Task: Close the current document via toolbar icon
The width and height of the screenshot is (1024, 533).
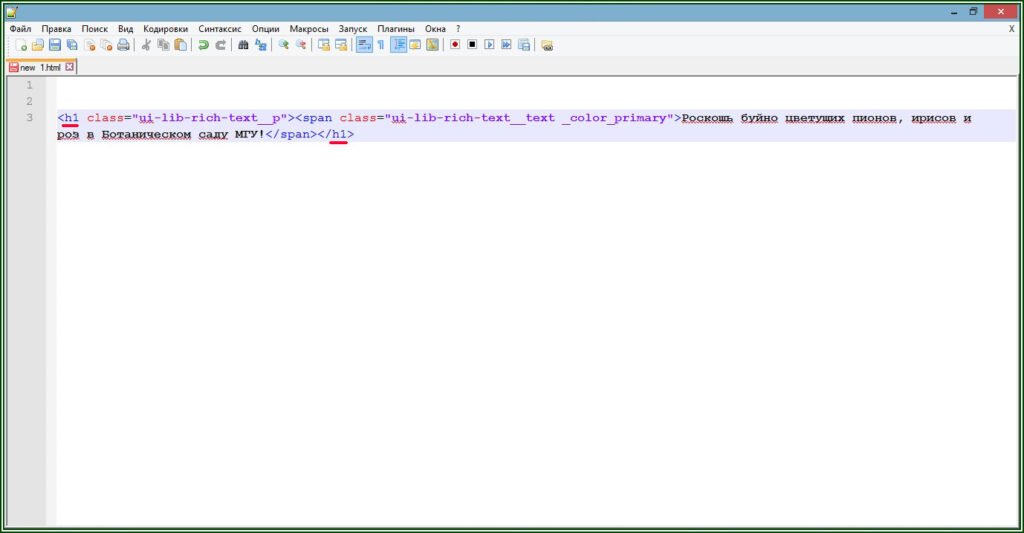Action: (x=89, y=45)
